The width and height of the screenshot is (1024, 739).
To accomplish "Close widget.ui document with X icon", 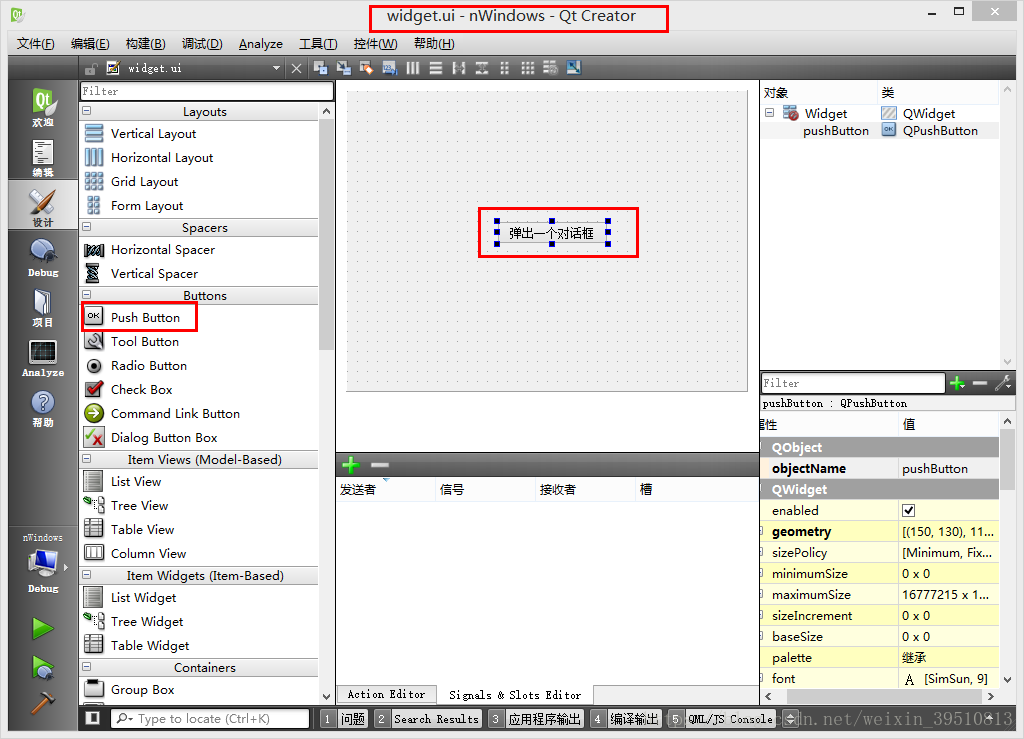I will click(296, 69).
